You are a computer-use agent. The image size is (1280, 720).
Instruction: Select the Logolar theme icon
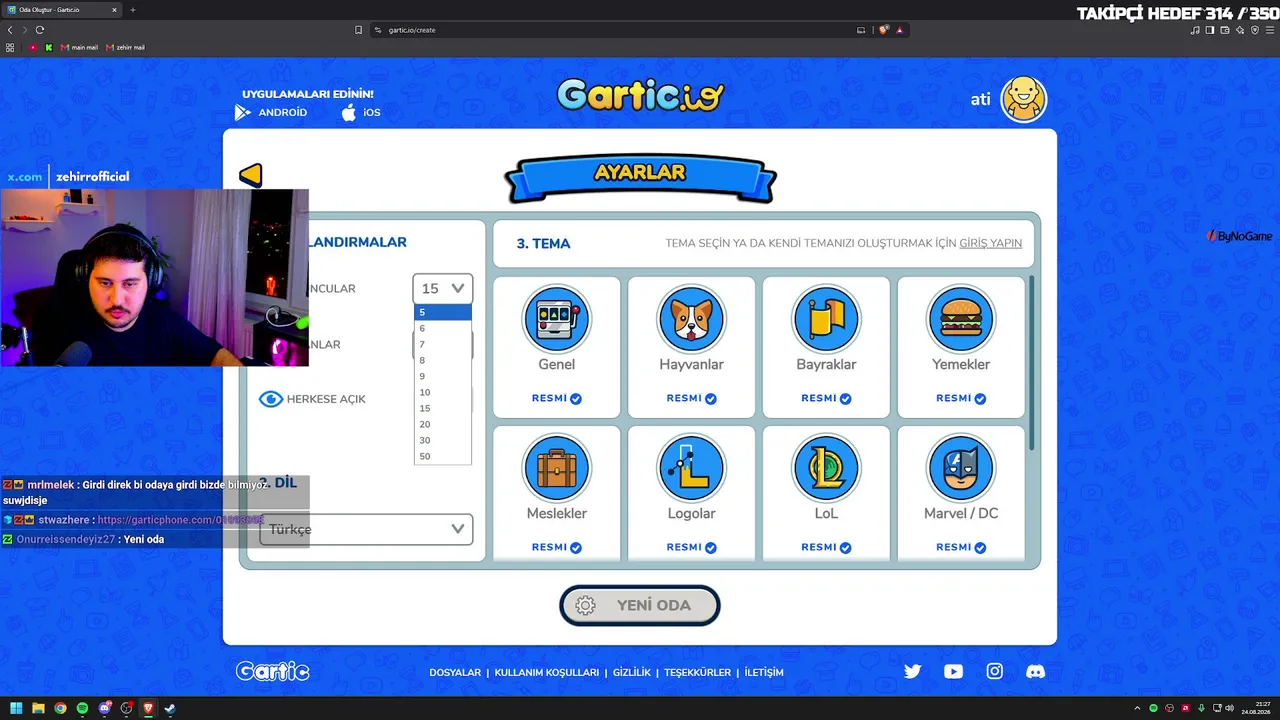coord(691,468)
